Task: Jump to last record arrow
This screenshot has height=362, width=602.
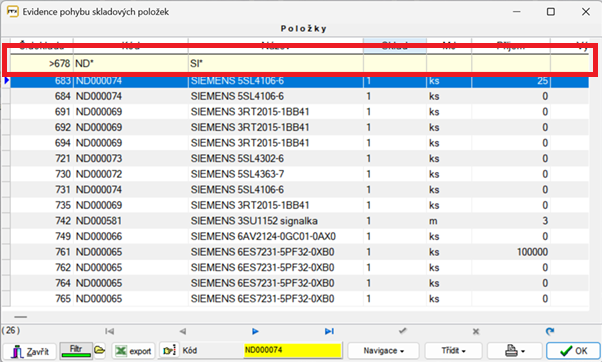Action: [329, 331]
